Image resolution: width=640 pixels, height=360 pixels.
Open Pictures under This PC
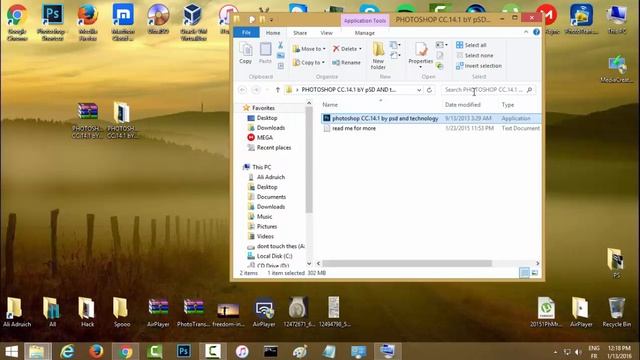point(262,227)
